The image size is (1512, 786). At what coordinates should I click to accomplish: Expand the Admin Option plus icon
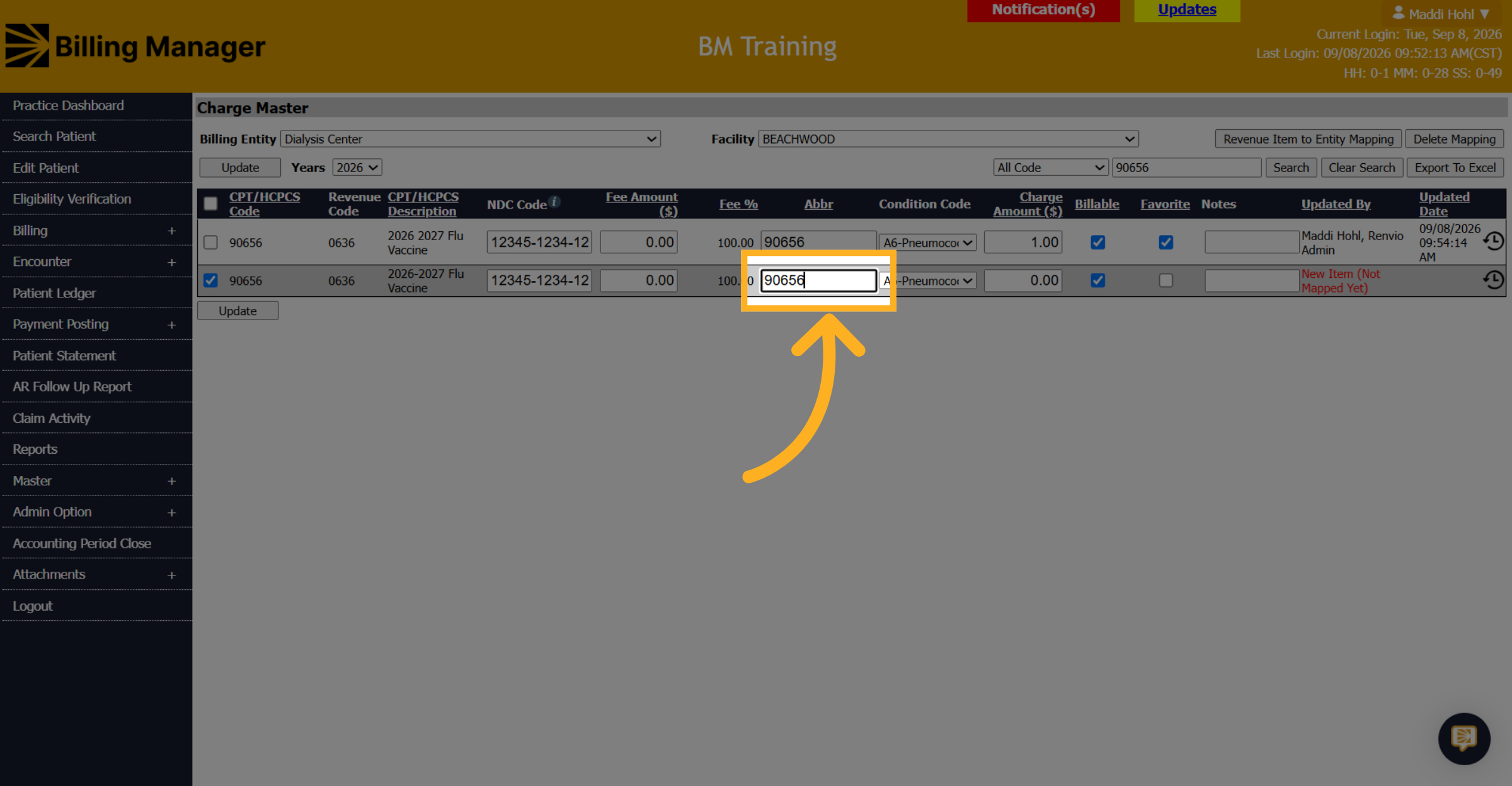pos(171,512)
